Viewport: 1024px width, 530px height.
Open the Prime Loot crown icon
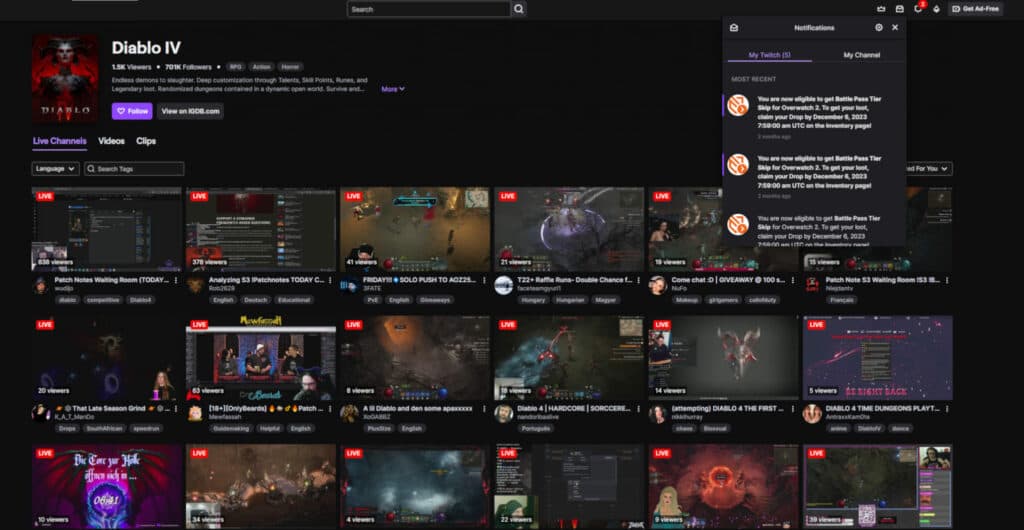click(x=881, y=9)
